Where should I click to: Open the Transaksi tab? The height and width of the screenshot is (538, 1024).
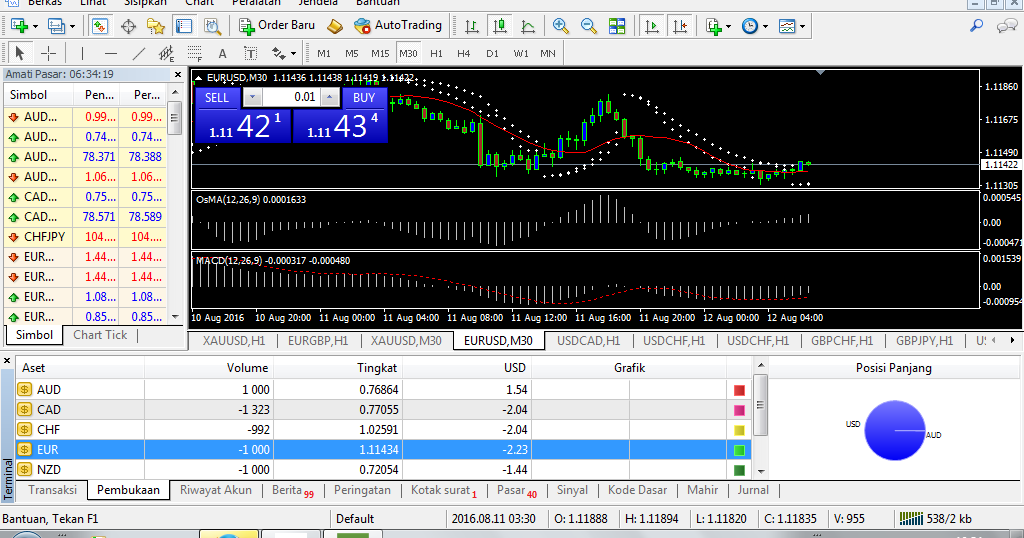52,490
